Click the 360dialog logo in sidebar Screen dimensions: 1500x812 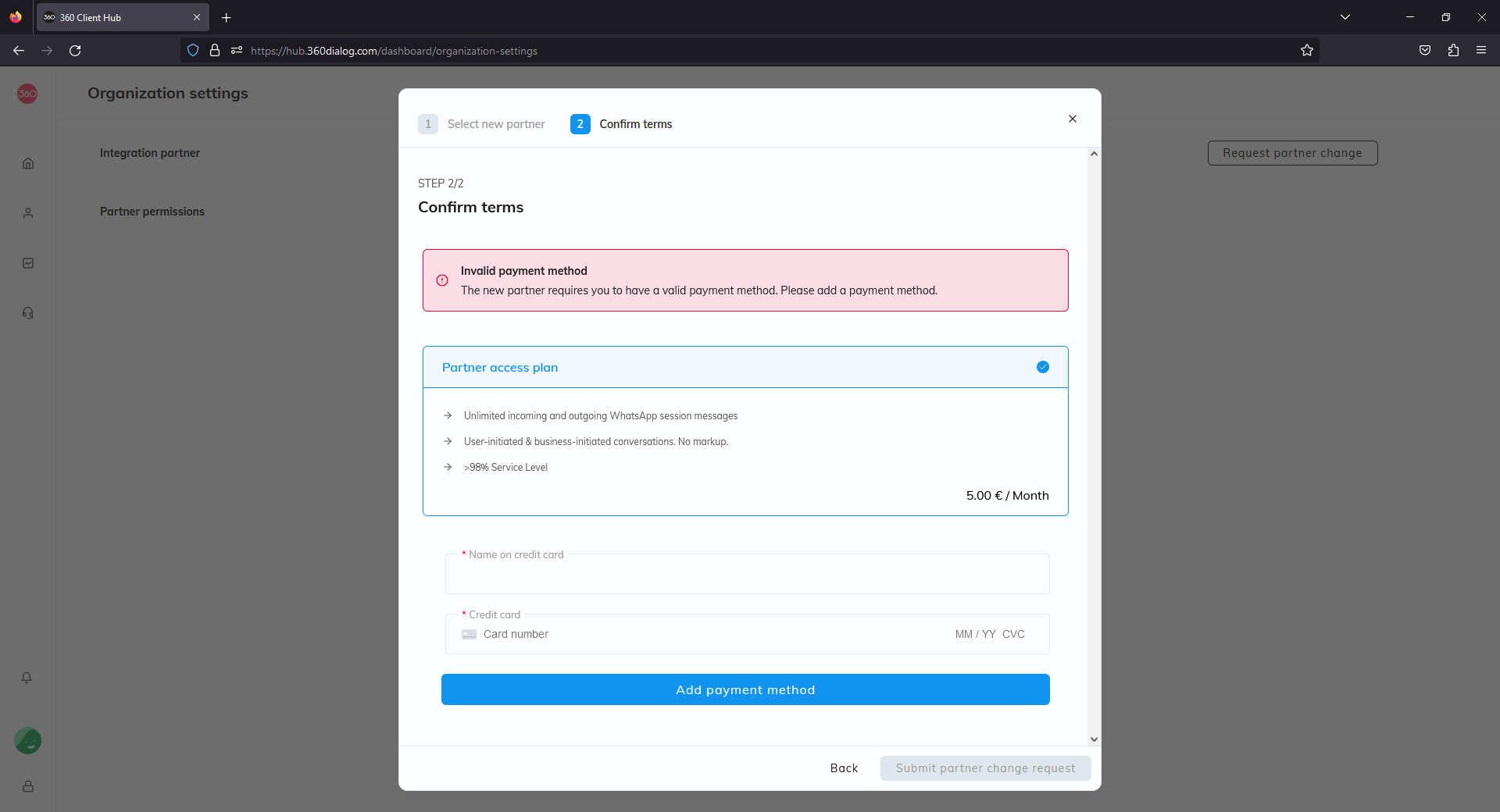tap(27, 94)
